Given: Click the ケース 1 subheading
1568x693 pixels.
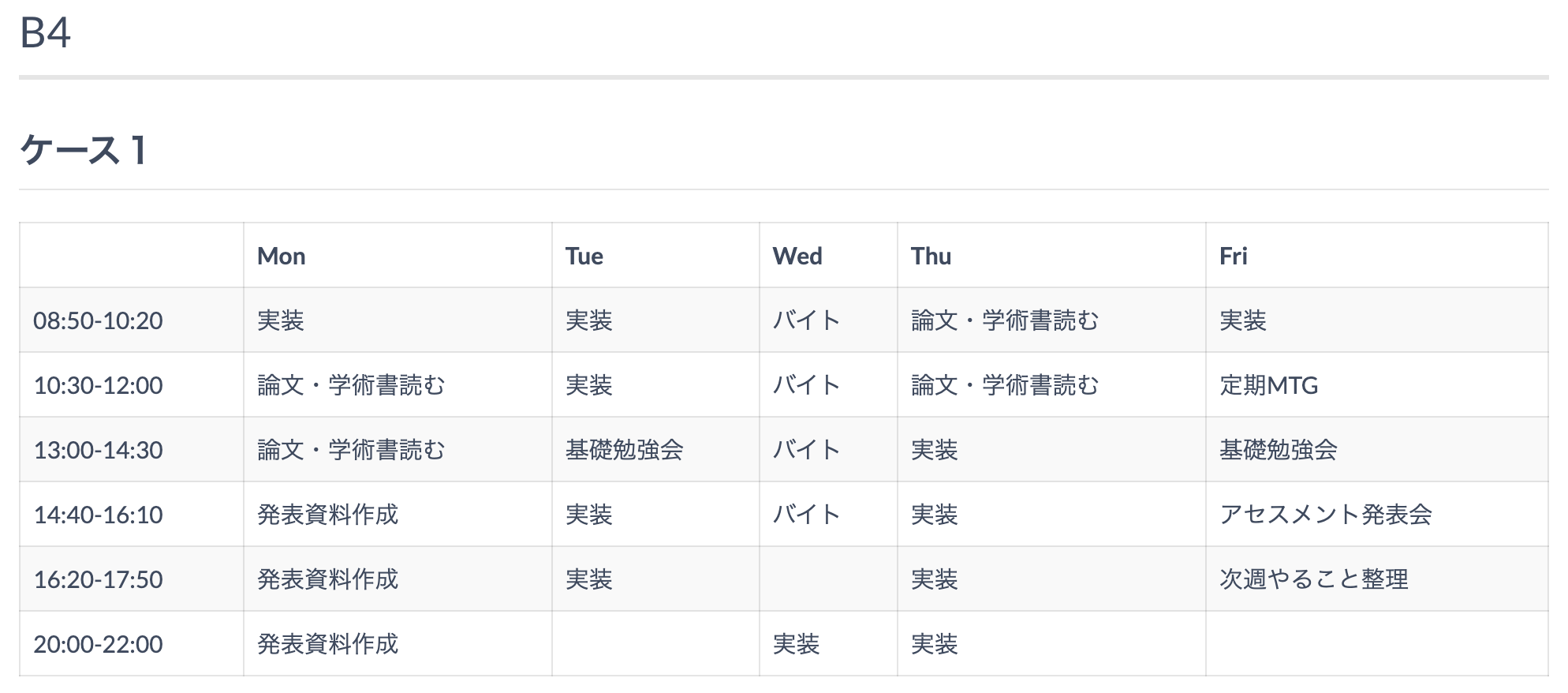Looking at the screenshot, I should [83, 149].
